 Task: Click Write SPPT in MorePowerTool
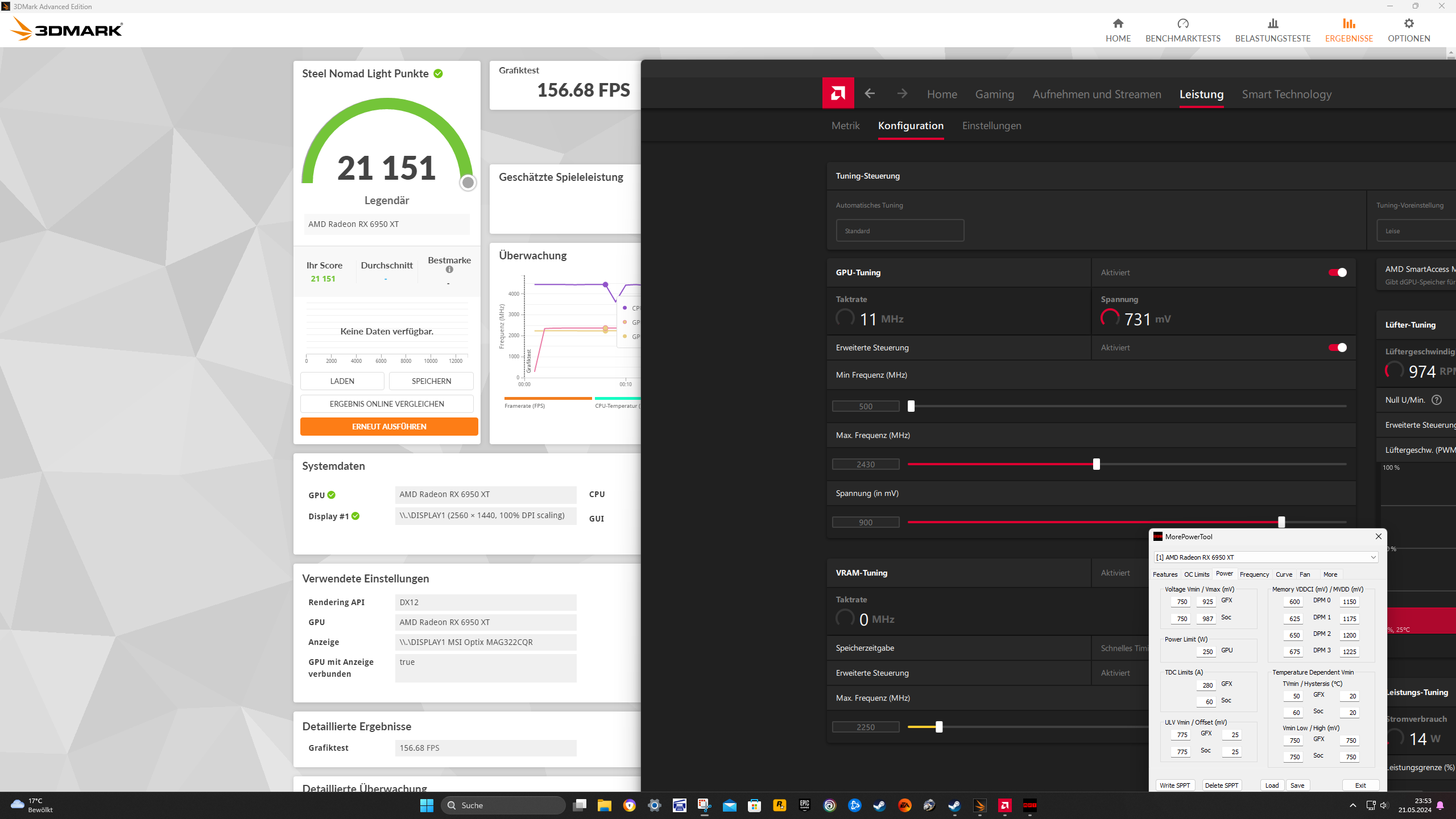point(1174,785)
